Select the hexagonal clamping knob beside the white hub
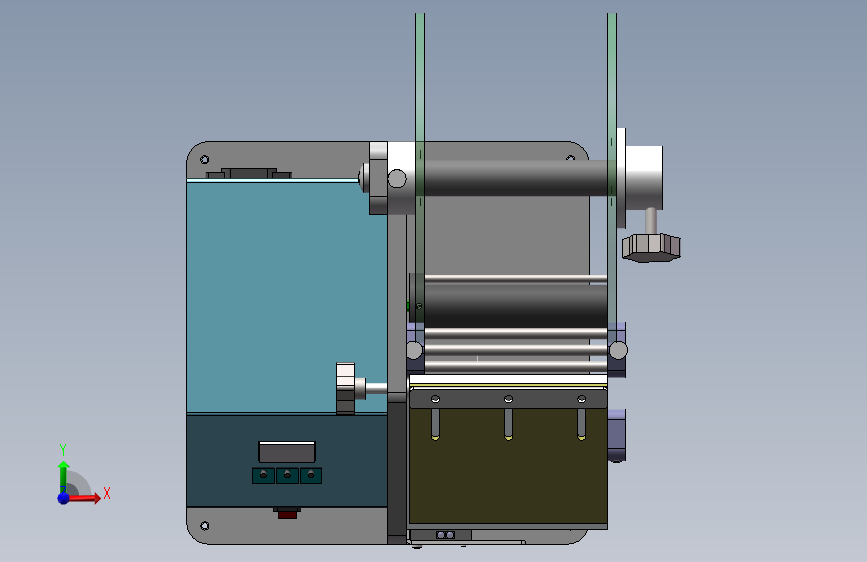This screenshot has width=867, height=562. tap(651, 247)
